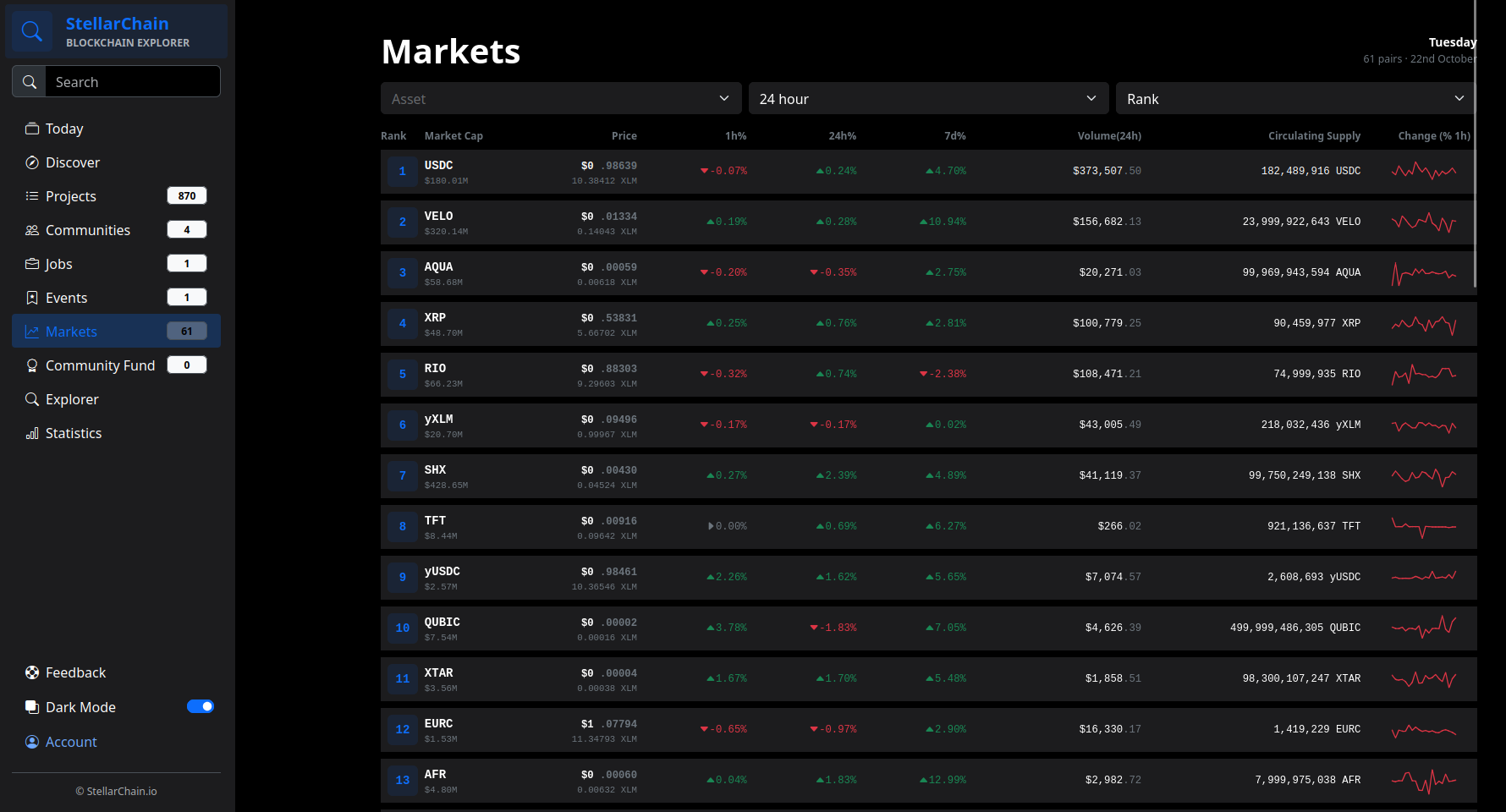
Task: Click SHX circulating supply 99,750,249,138
Action: click(1305, 475)
